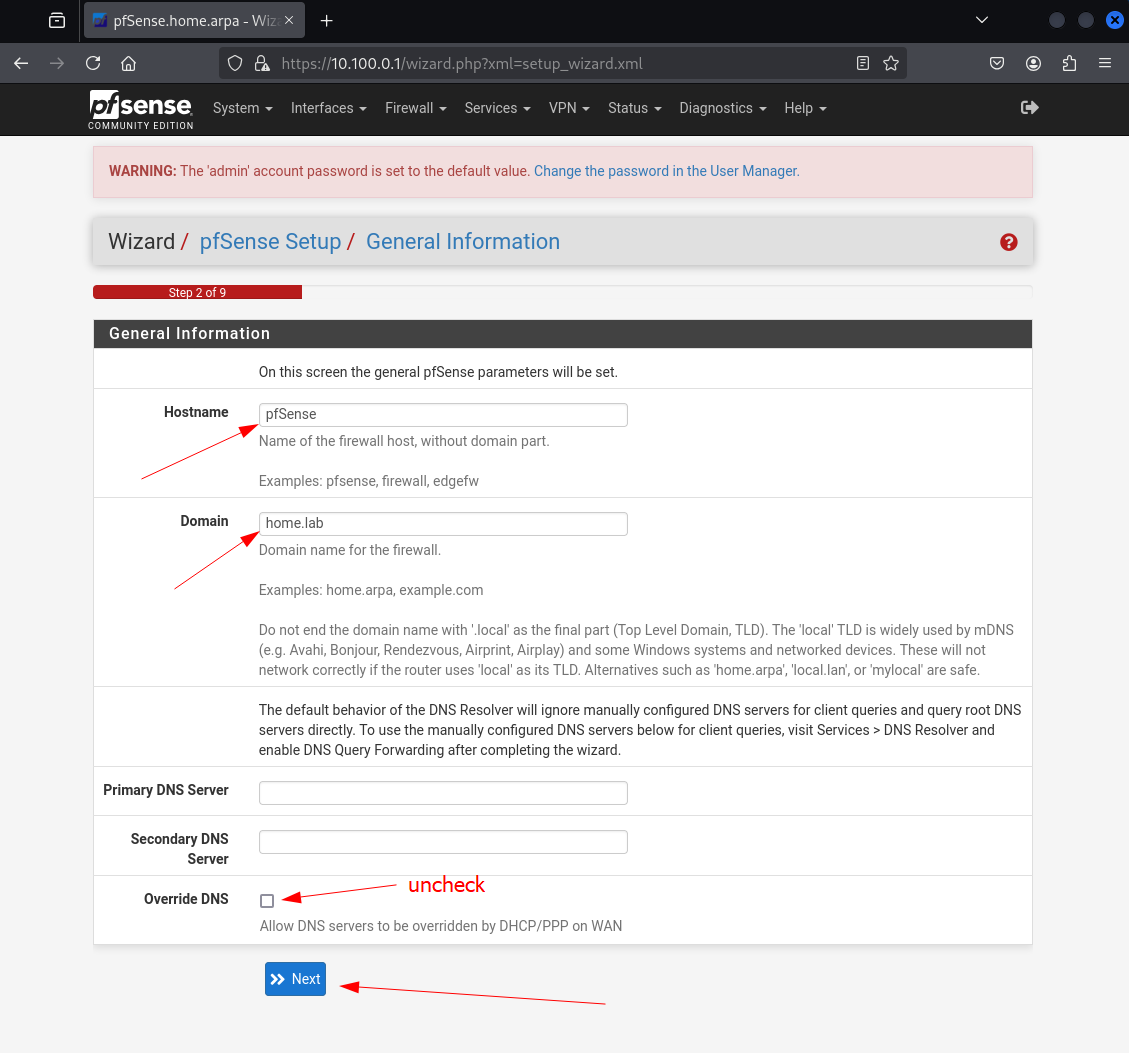Click the General Information panel header
Viewport: 1129px width, 1053px height.
pos(562,333)
